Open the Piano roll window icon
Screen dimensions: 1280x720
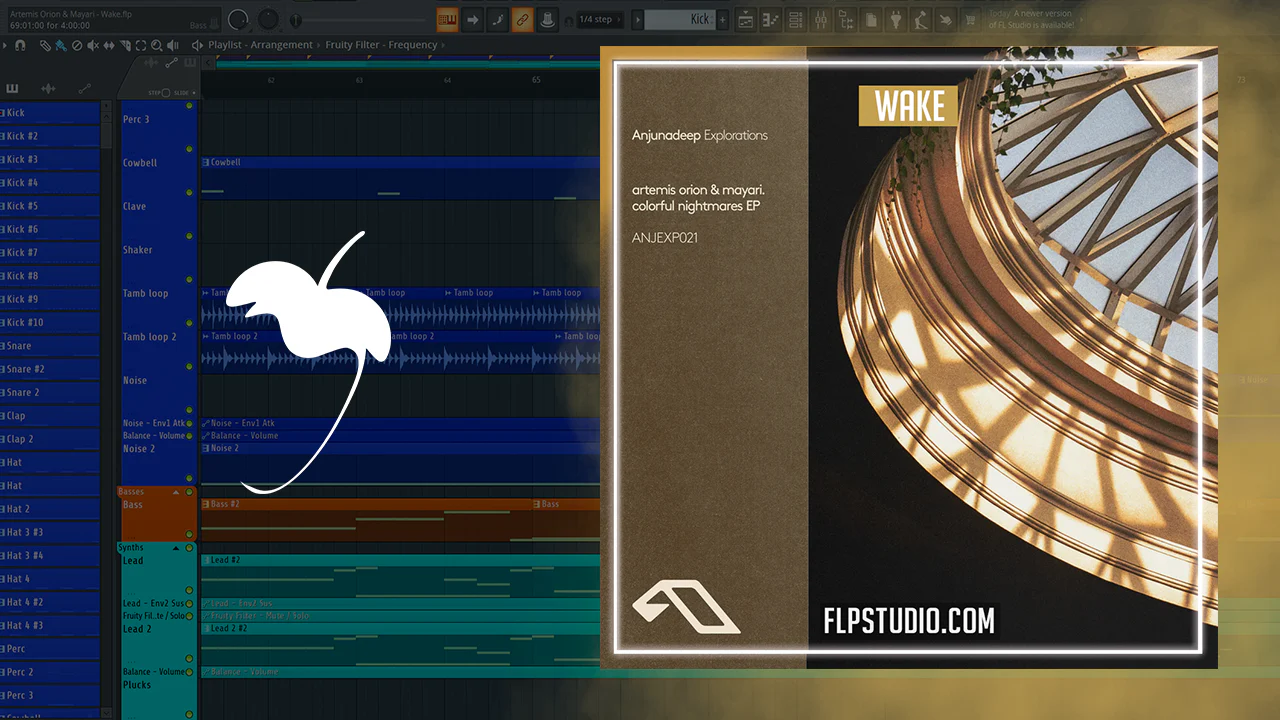click(771, 19)
